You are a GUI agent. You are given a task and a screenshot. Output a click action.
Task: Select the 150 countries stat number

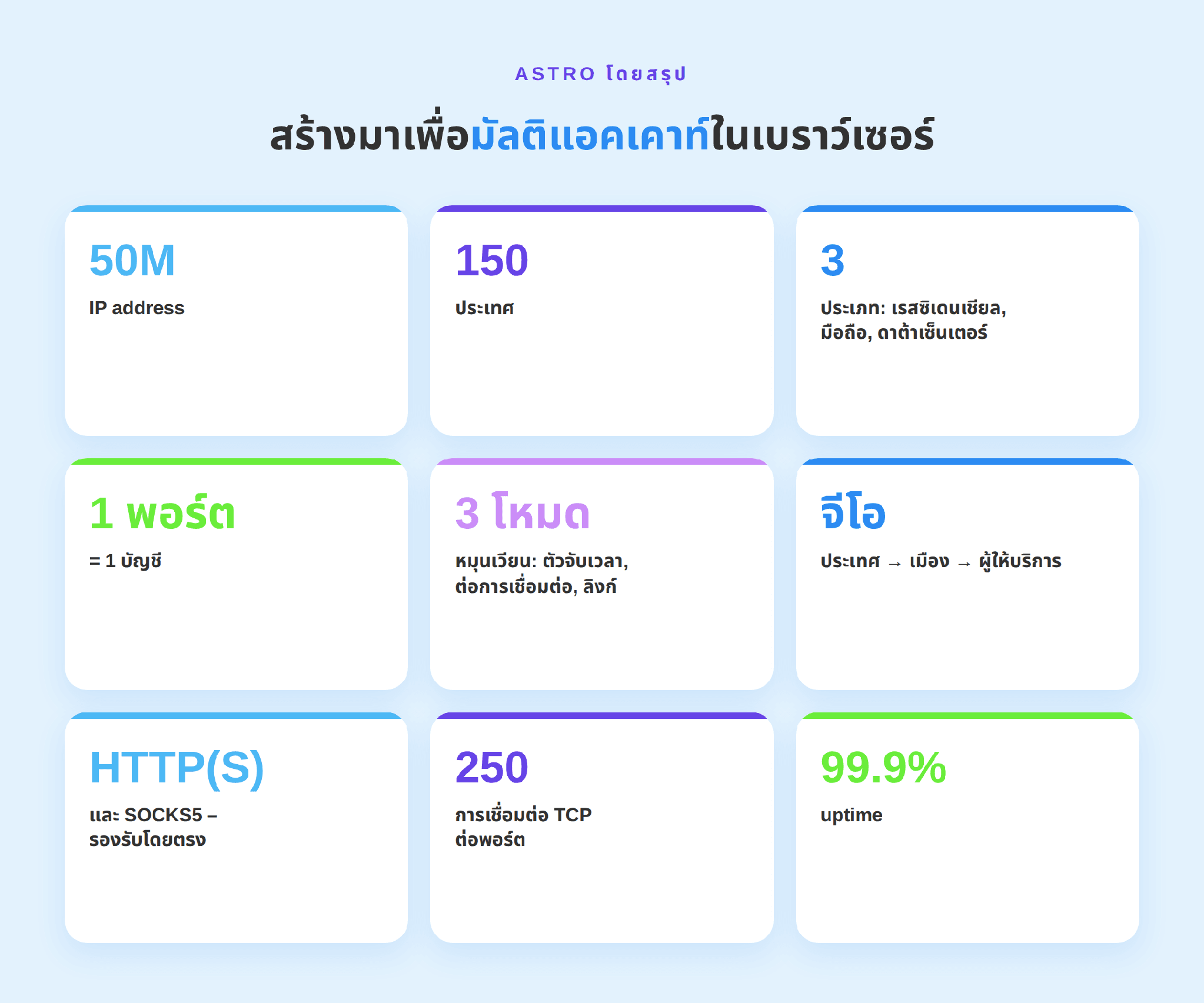492,260
